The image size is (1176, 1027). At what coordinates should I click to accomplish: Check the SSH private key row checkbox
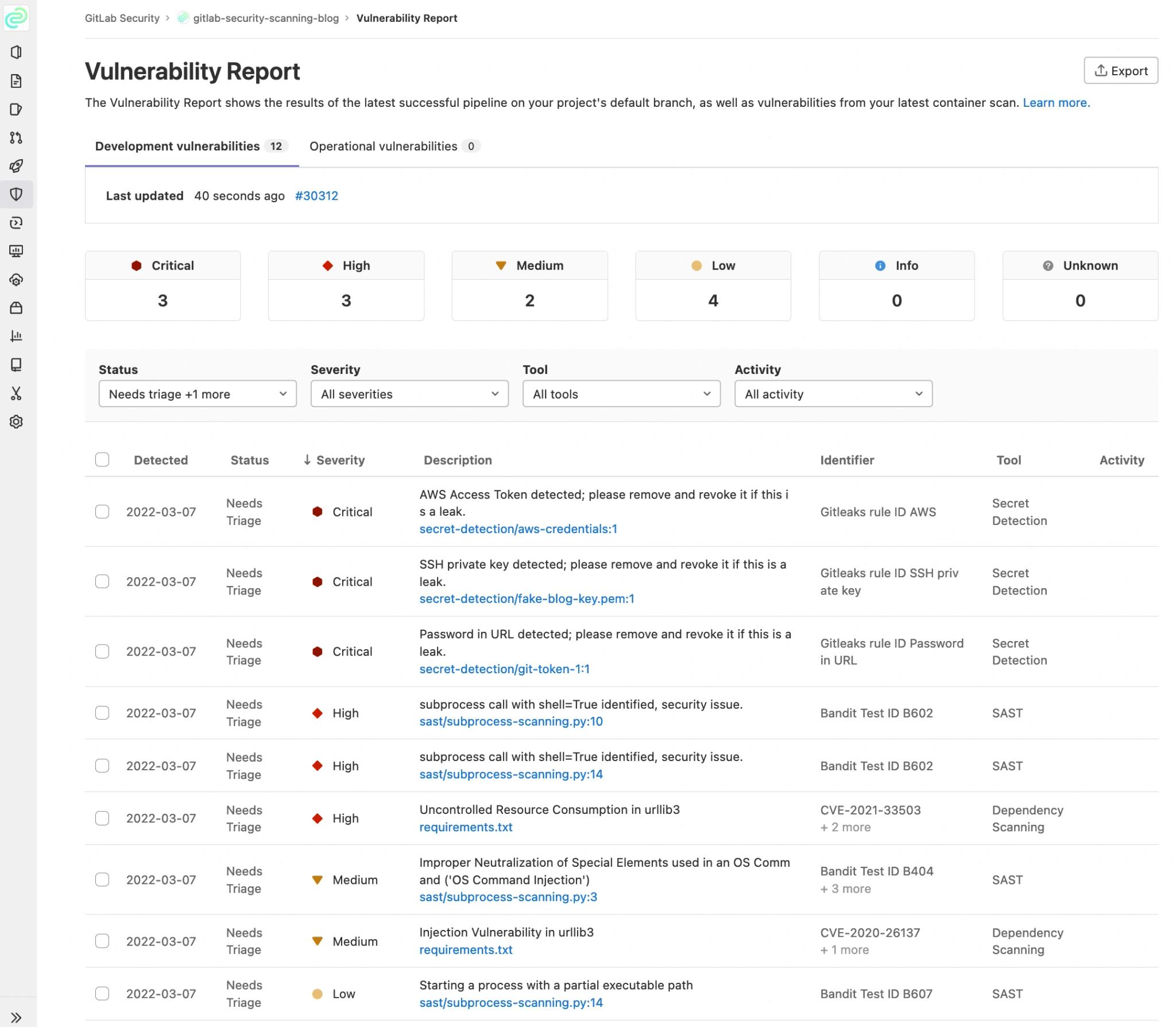[102, 581]
